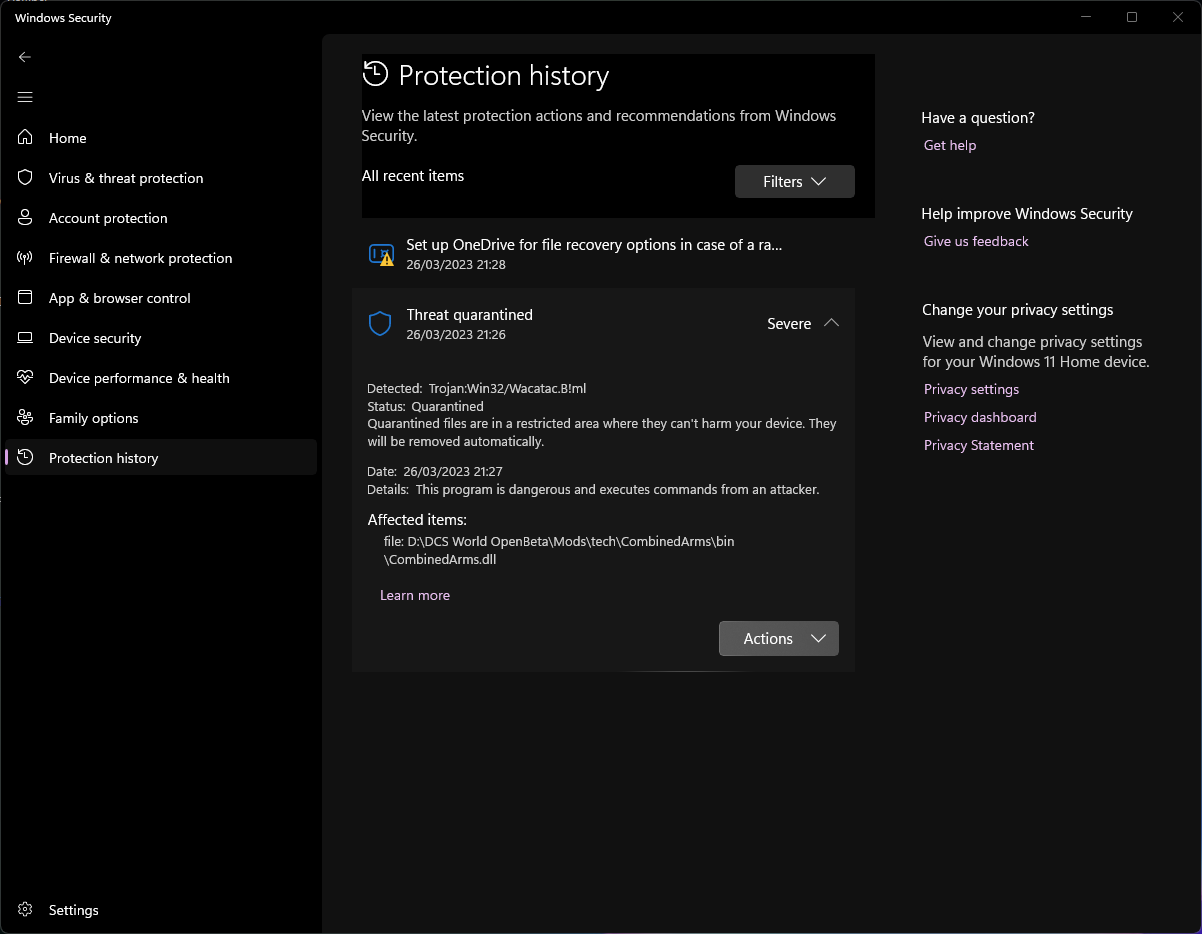Click the Account protection person icon
This screenshot has width=1202, height=934.
(x=26, y=218)
